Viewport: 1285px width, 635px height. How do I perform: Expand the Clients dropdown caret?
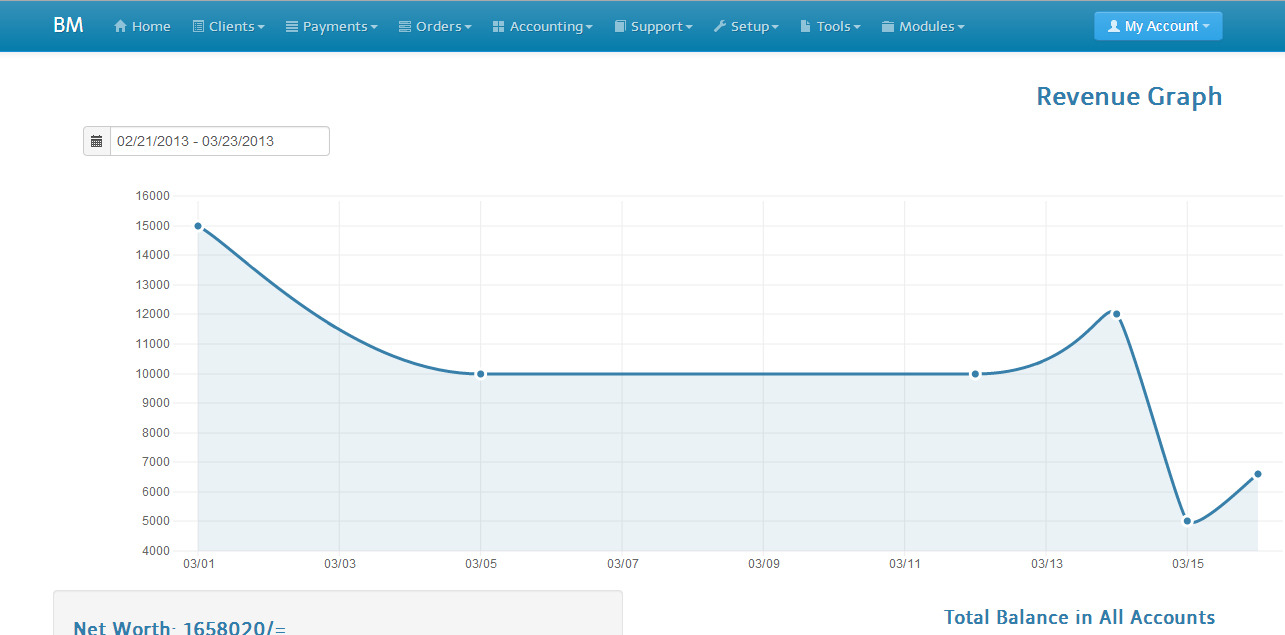[261, 28]
